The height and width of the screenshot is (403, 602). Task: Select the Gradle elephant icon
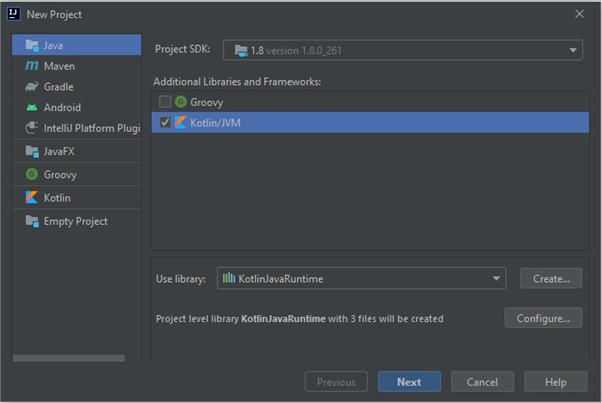[x=30, y=87]
